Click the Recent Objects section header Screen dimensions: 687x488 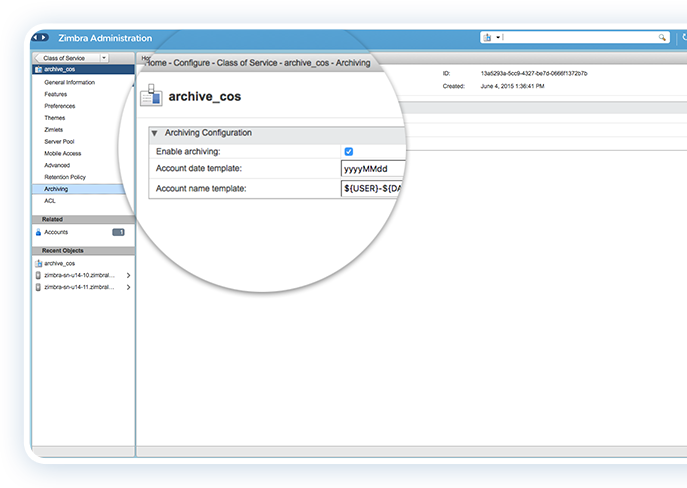pos(83,251)
